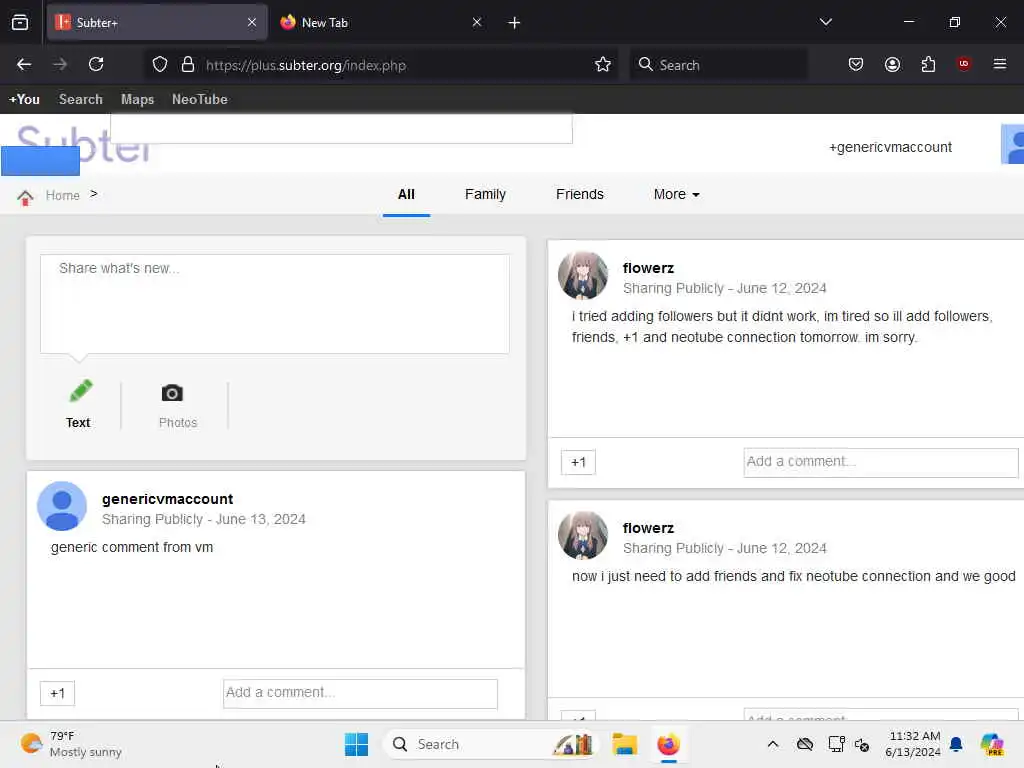This screenshot has width=1024, height=768.
Task: Click +1 on flowerz followers post
Action: click(578, 462)
